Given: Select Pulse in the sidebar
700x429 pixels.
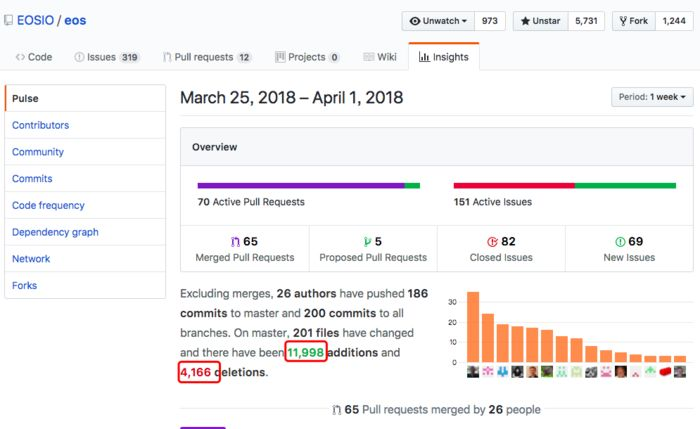Looking at the screenshot, I should 85,98.
